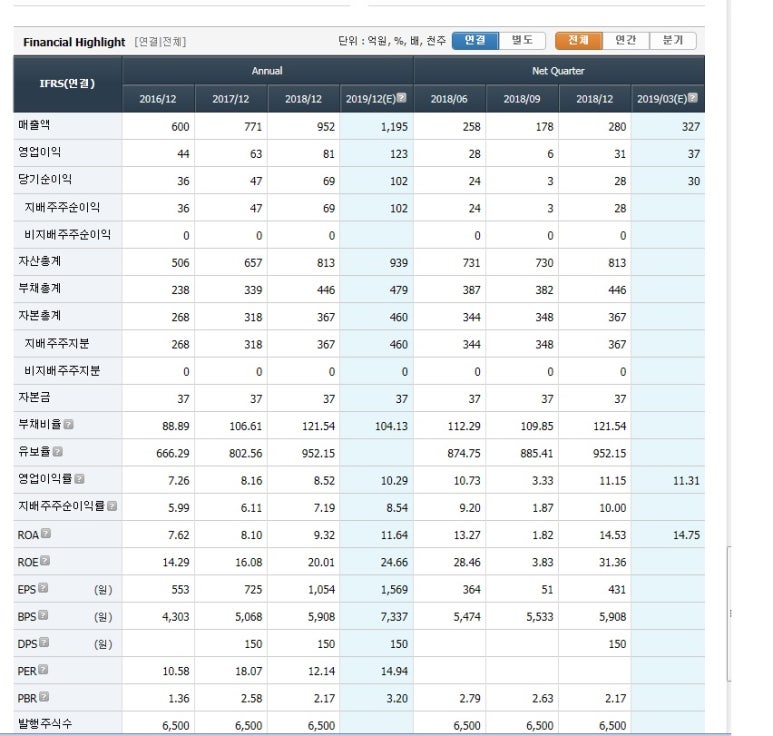Click the 지배주주지분 row label
The width and height of the screenshot is (773, 736).
57,343
